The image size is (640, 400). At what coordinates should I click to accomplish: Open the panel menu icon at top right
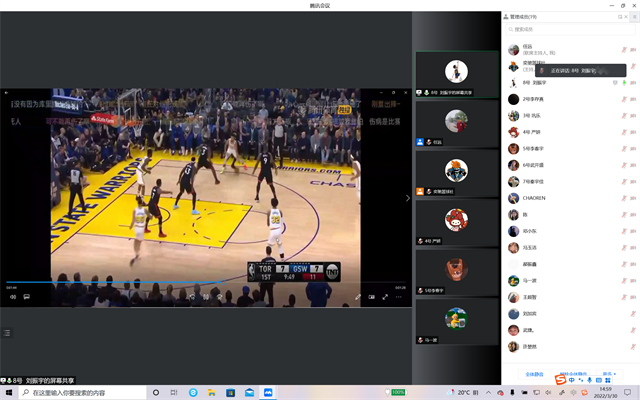click(634, 17)
